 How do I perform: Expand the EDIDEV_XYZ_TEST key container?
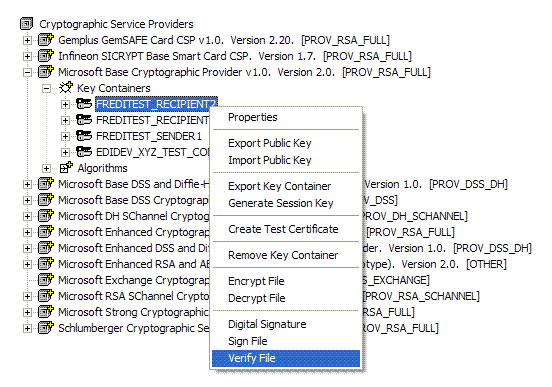pyautogui.click(x=65, y=152)
